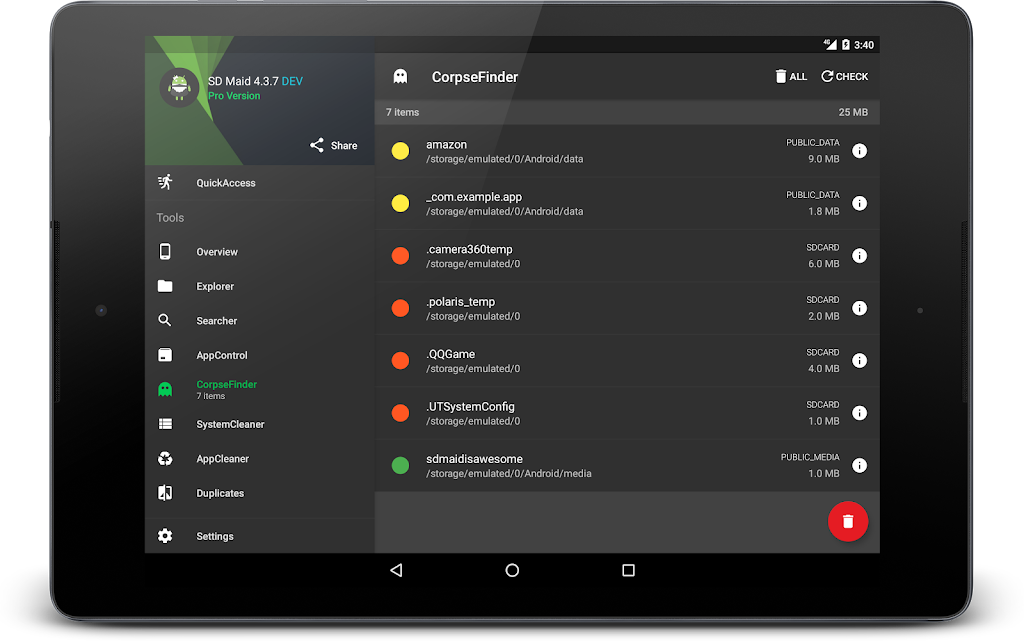The image size is (1024, 641).
Task: Open Settings in the sidebar
Action: pos(214,536)
